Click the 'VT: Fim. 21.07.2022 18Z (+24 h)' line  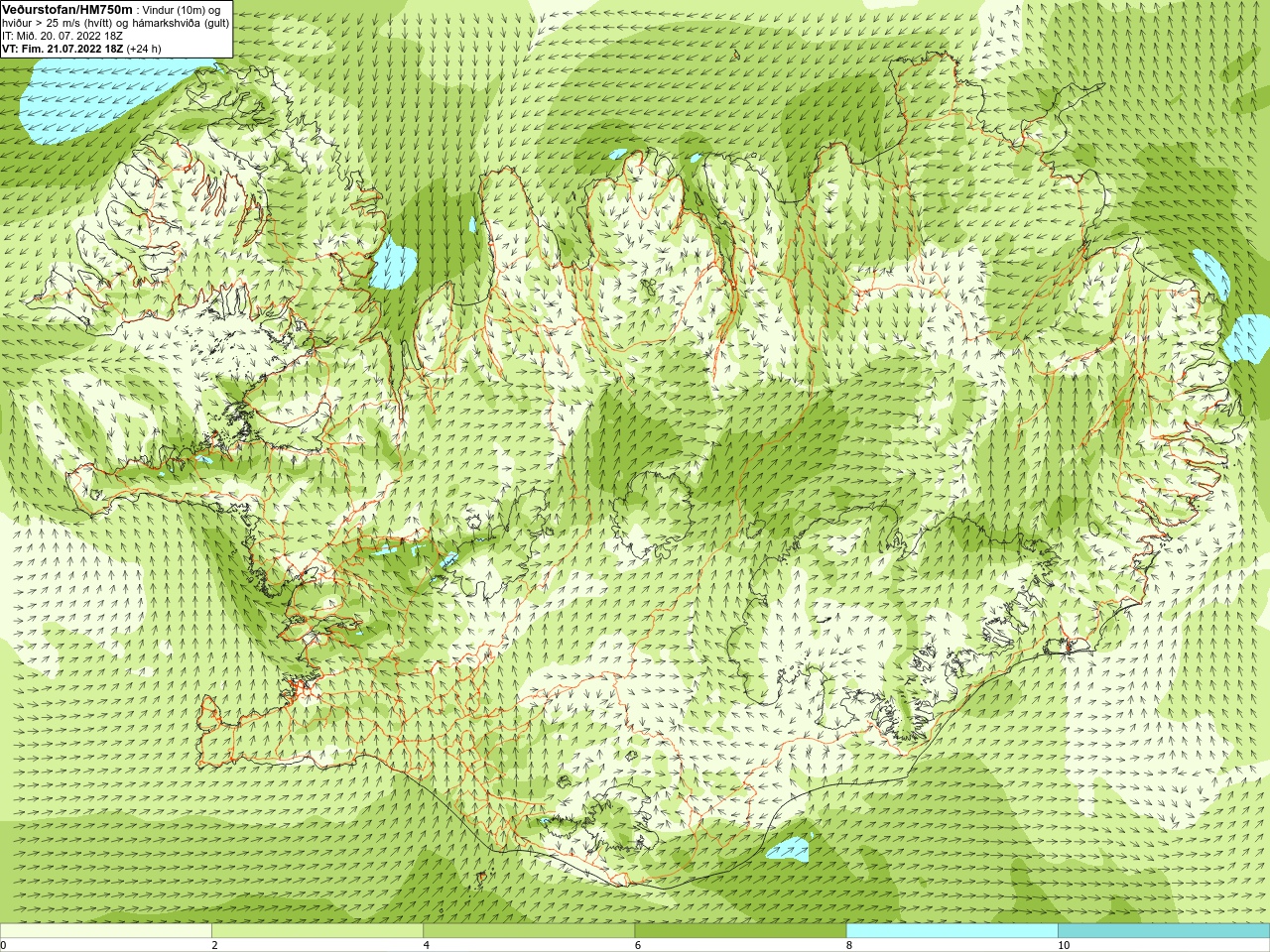click(x=81, y=49)
